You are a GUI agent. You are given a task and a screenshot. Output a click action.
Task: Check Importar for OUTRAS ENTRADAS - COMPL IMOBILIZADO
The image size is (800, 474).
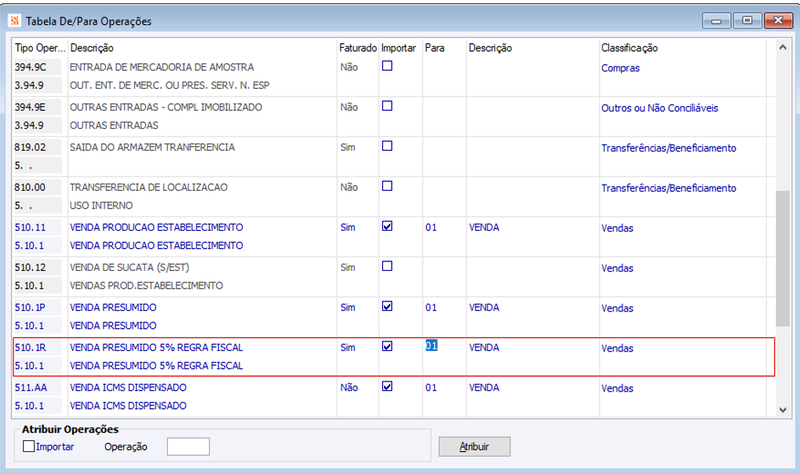point(387,106)
